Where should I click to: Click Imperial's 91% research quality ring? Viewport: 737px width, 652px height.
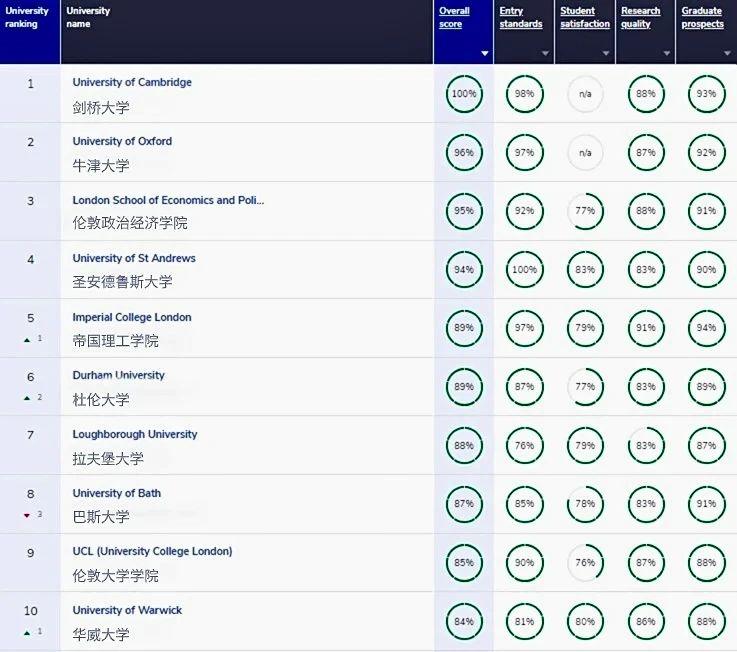coord(646,328)
